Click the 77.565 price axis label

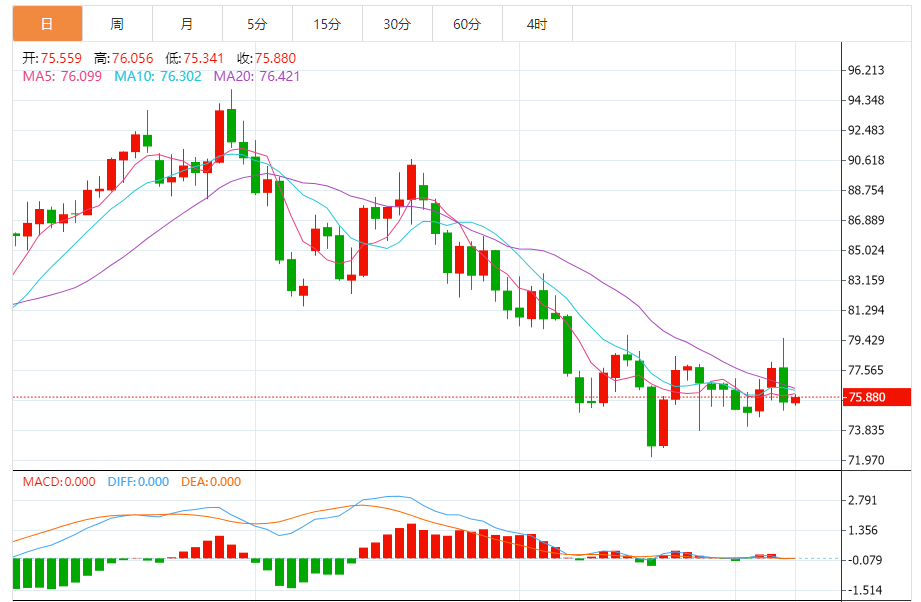pyautogui.click(x=866, y=370)
